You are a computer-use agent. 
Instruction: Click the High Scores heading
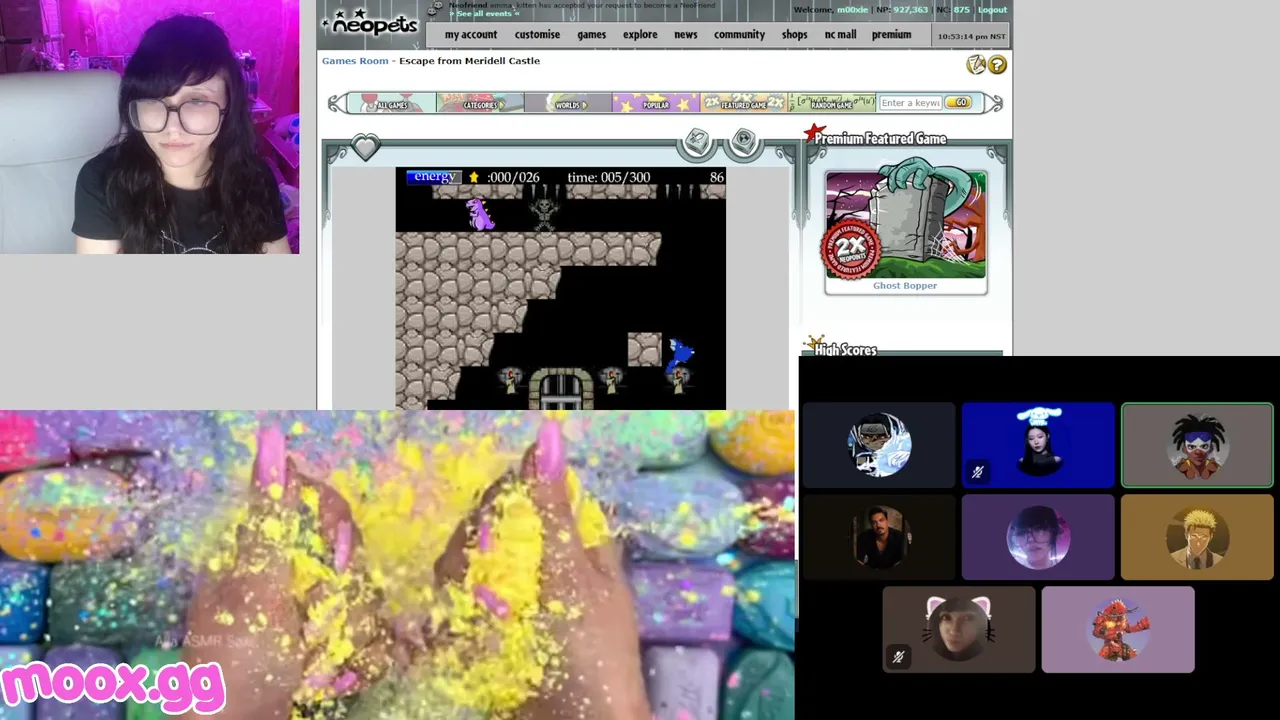point(845,349)
